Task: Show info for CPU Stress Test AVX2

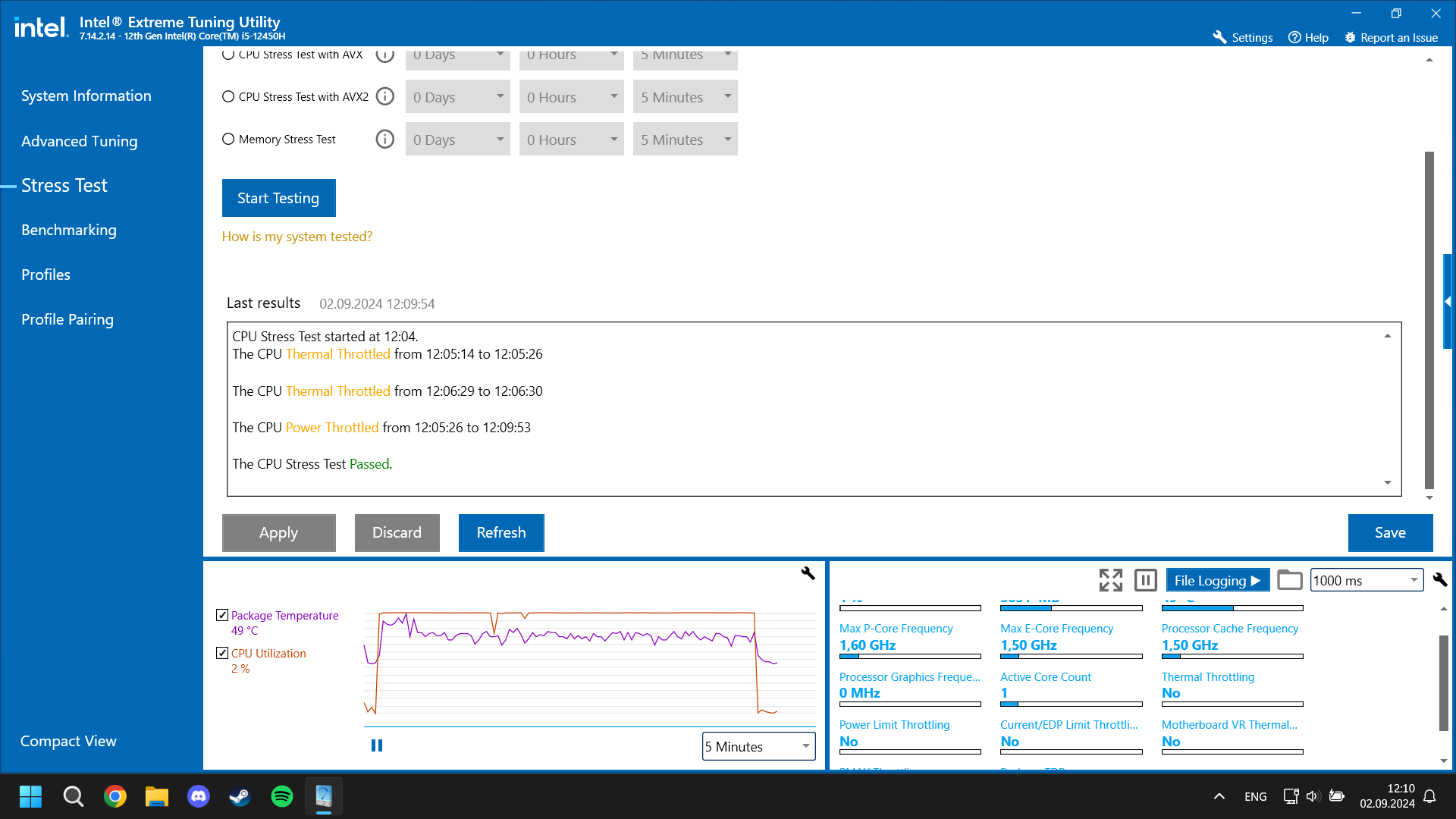Action: (385, 97)
